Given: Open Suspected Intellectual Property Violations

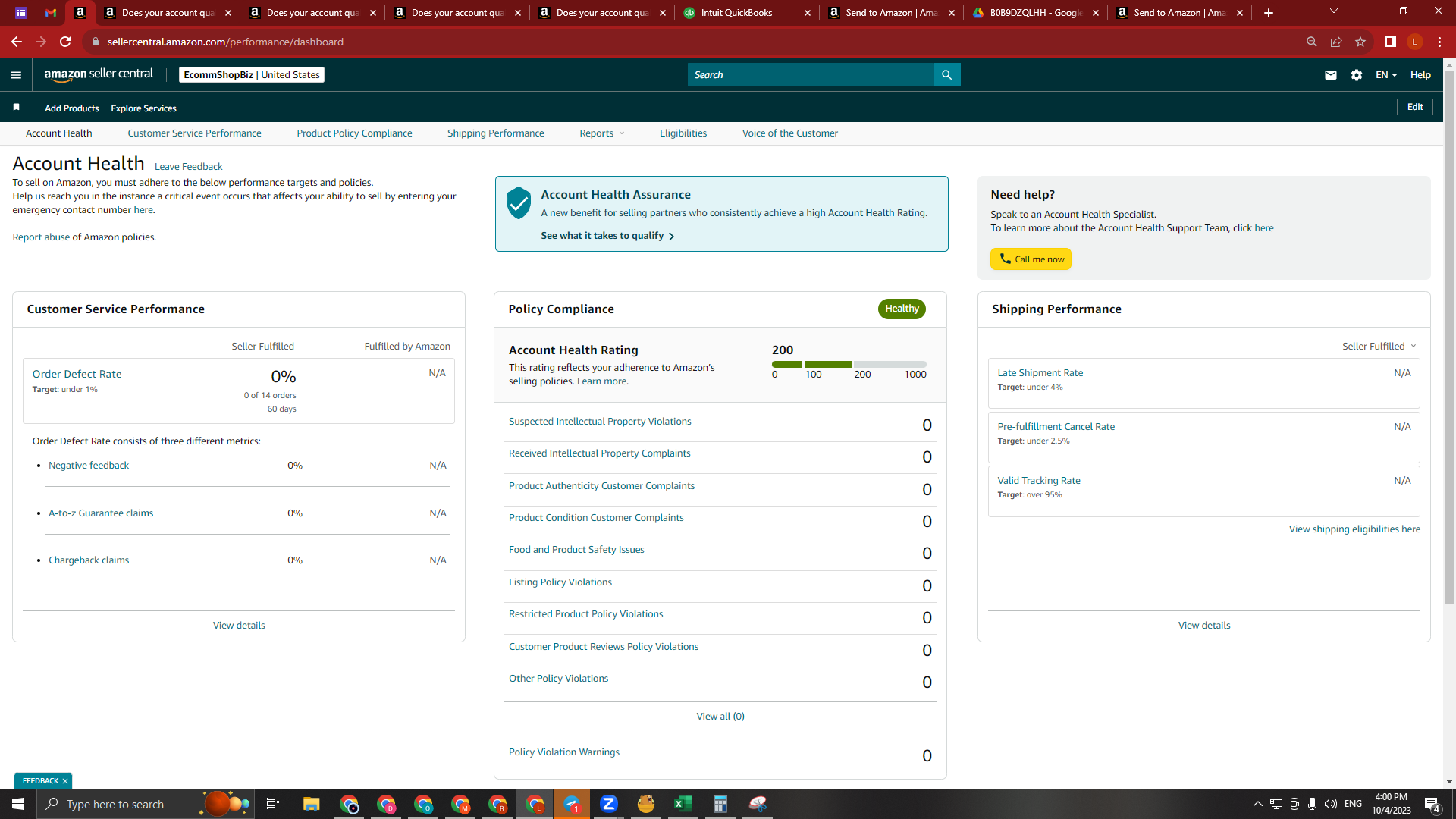Looking at the screenshot, I should pyautogui.click(x=600, y=422).
